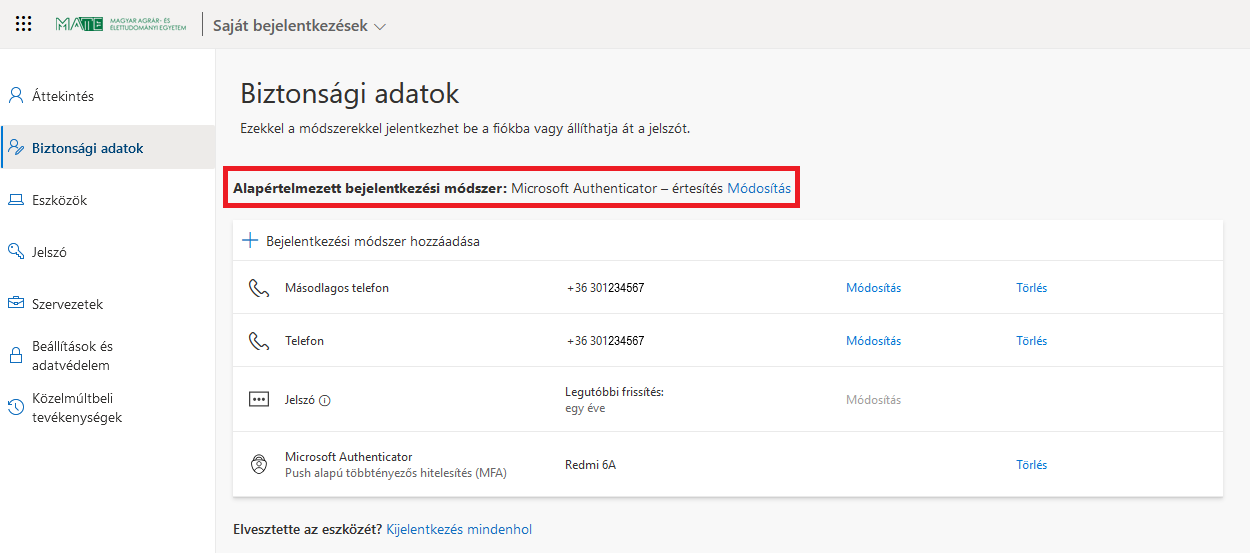Click the plus icon to add sign-in method
The width and height of the screenshot is (1250, 553).
coord(250,241)
